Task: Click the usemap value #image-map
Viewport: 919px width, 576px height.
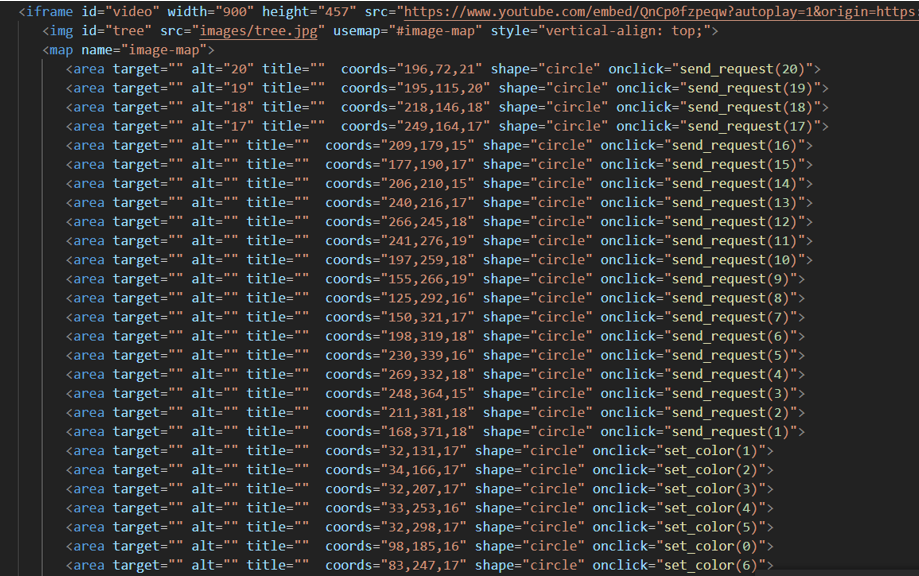Action: tap(435, 31)
